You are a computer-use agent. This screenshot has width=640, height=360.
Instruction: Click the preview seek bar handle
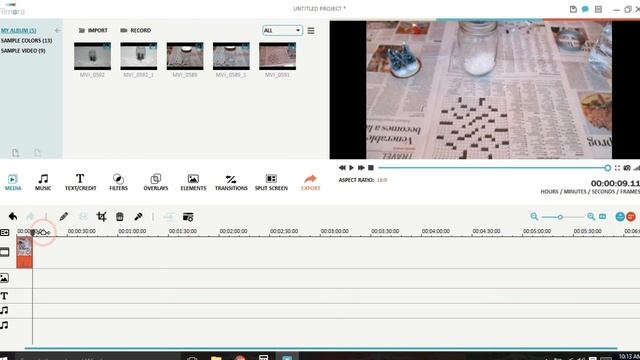(607, 168)
